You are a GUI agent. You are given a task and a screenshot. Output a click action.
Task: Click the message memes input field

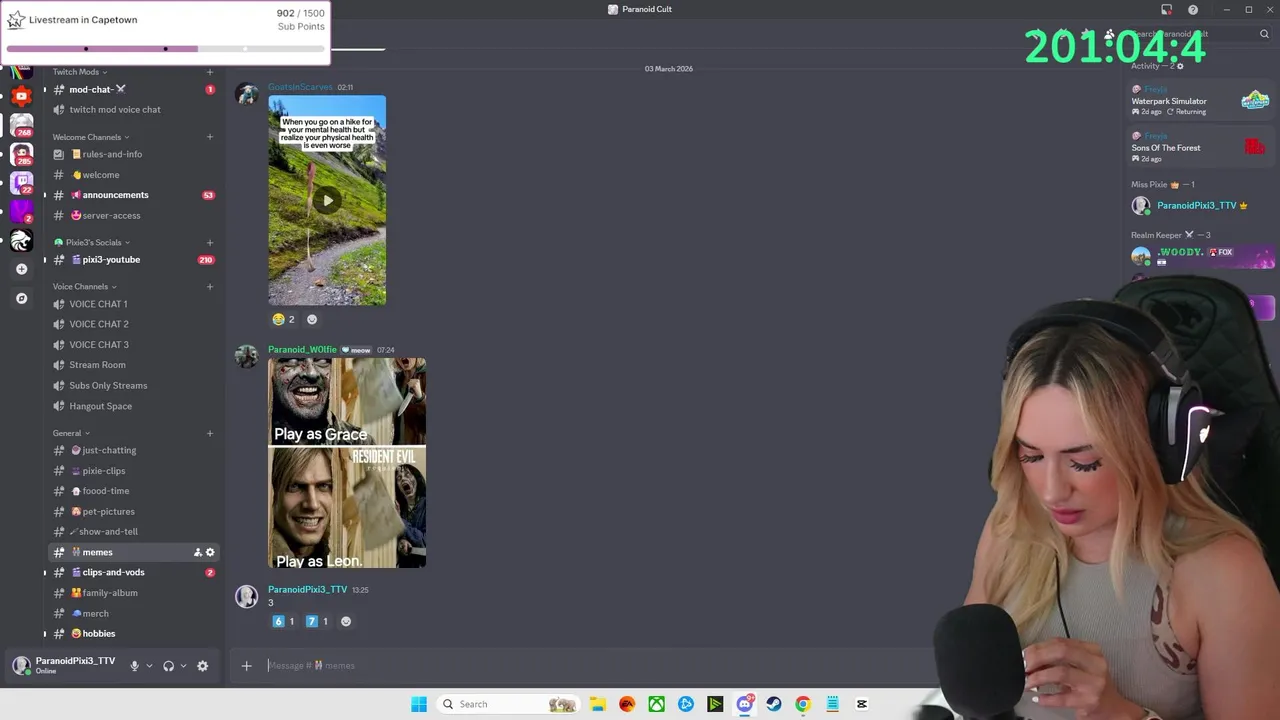pos(590,666)
